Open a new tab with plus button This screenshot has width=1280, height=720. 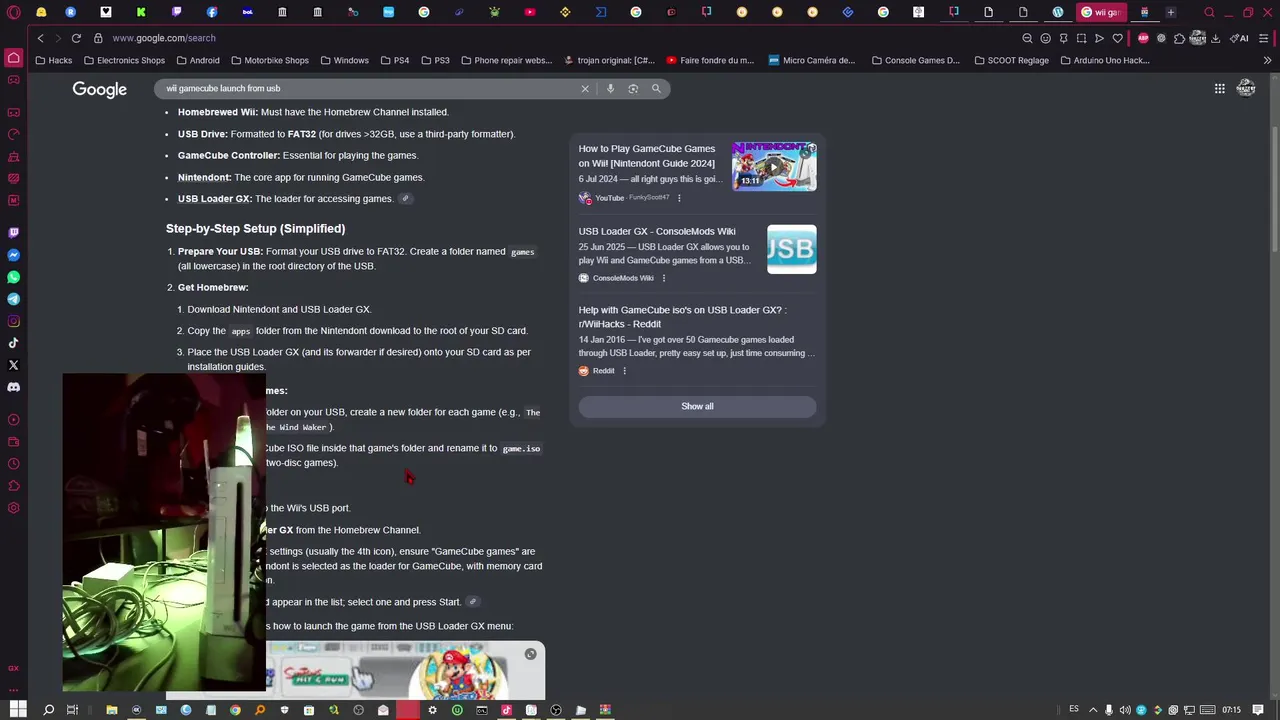coord(1171,13)
